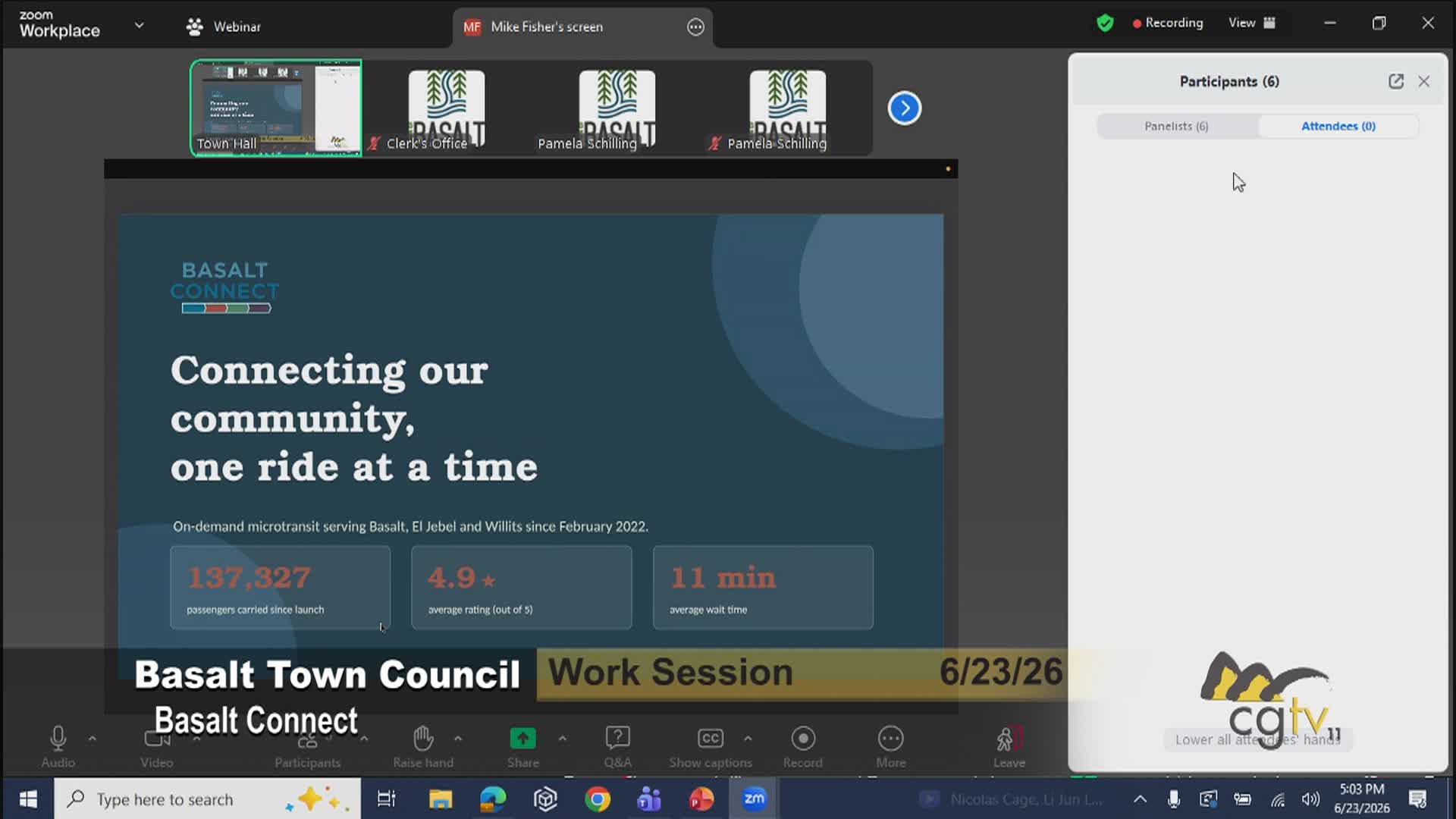The image size is (1456, 819).
Task: Expand raise hand options caret
Action: (x=457, y=738)
